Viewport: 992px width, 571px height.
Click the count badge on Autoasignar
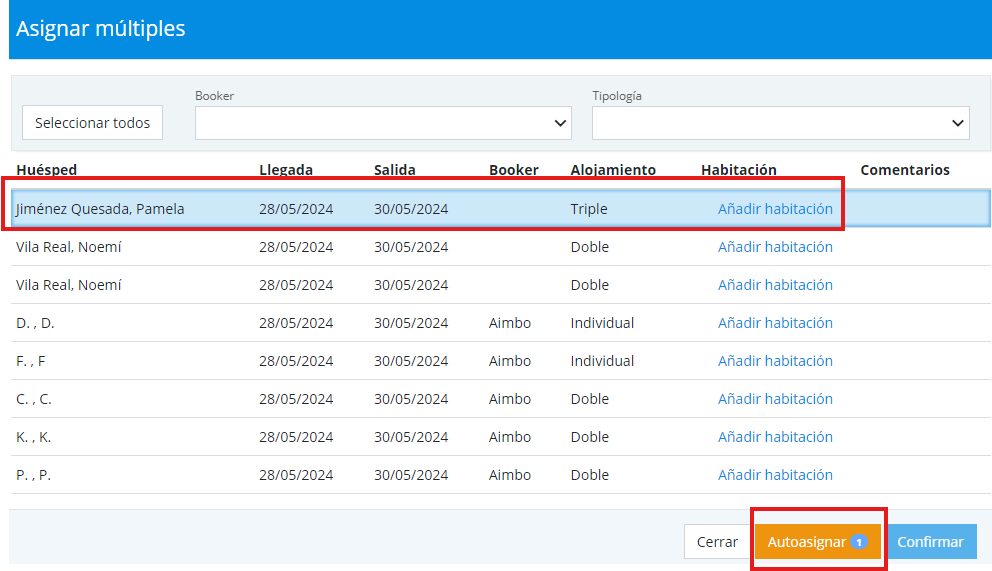pyautogui.click(x=858, y=542)
